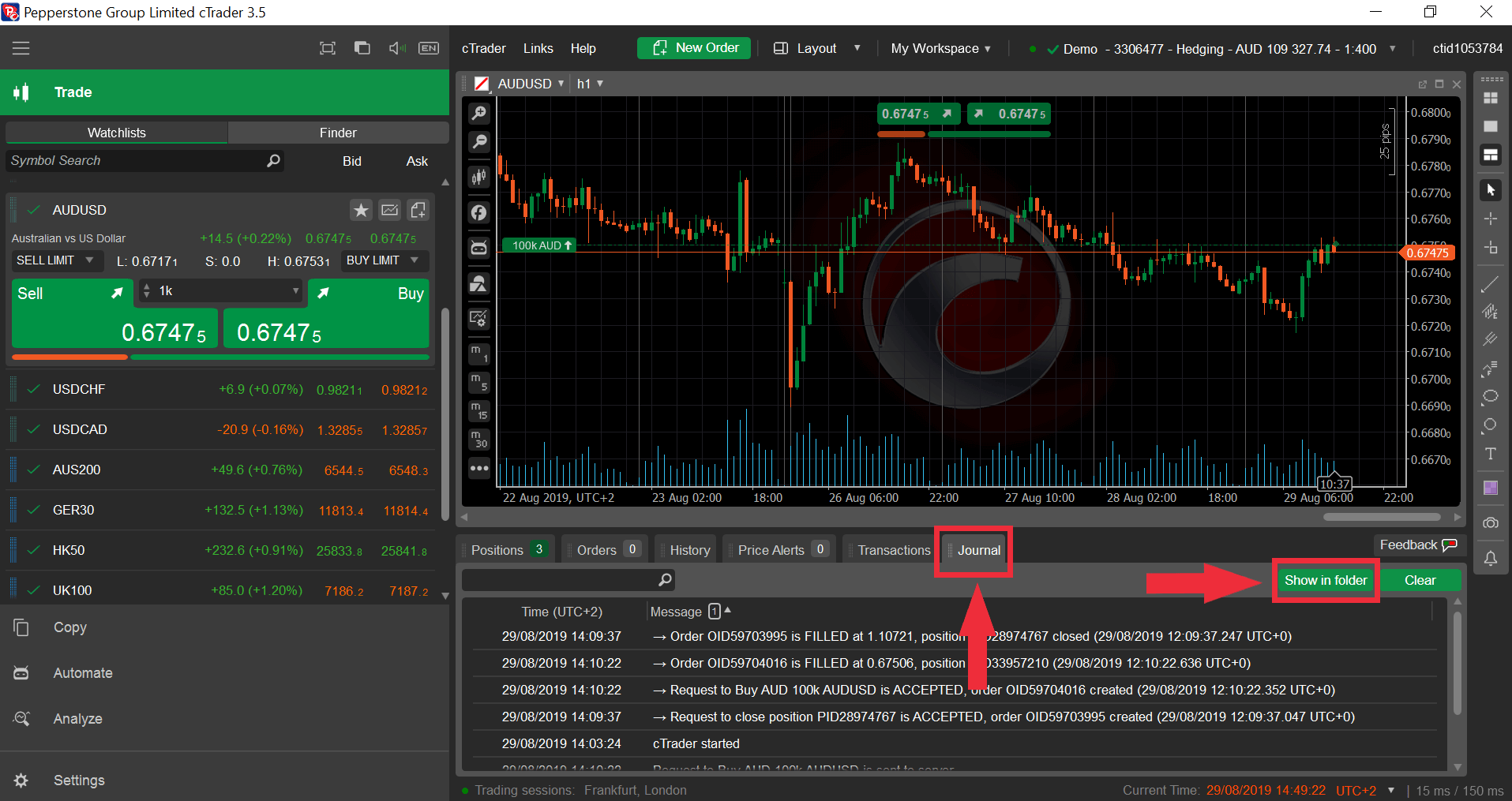Toggle fullscreen mode icon in header
Screen dimensions: 1512x801
click(328, 48)
